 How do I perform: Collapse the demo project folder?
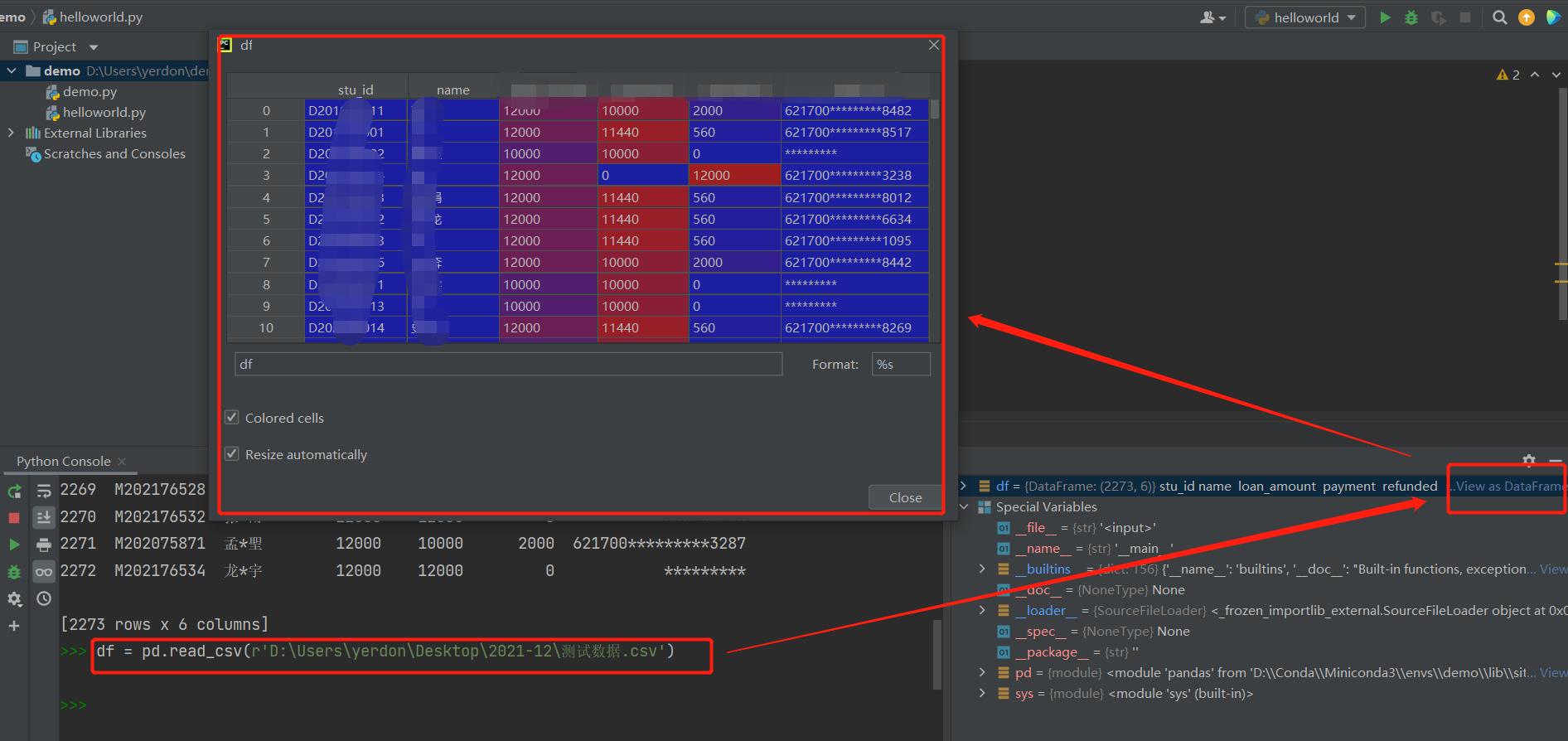(x=12, y=71)
